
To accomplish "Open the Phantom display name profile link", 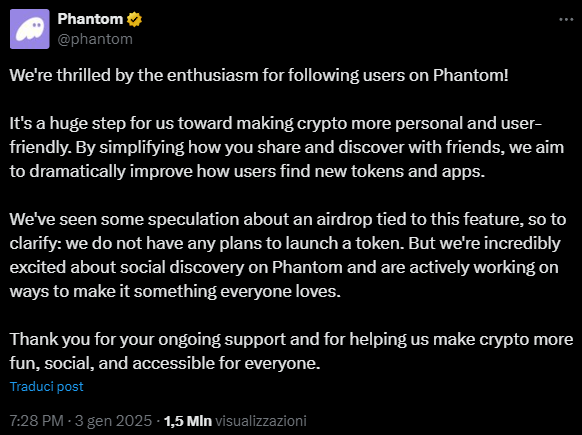I will click(x=90, y=19).
